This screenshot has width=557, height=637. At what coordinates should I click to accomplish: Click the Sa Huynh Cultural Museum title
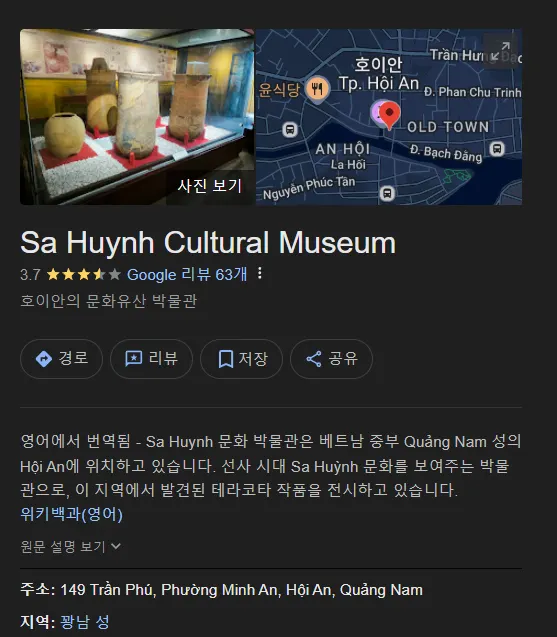point(208,243)
